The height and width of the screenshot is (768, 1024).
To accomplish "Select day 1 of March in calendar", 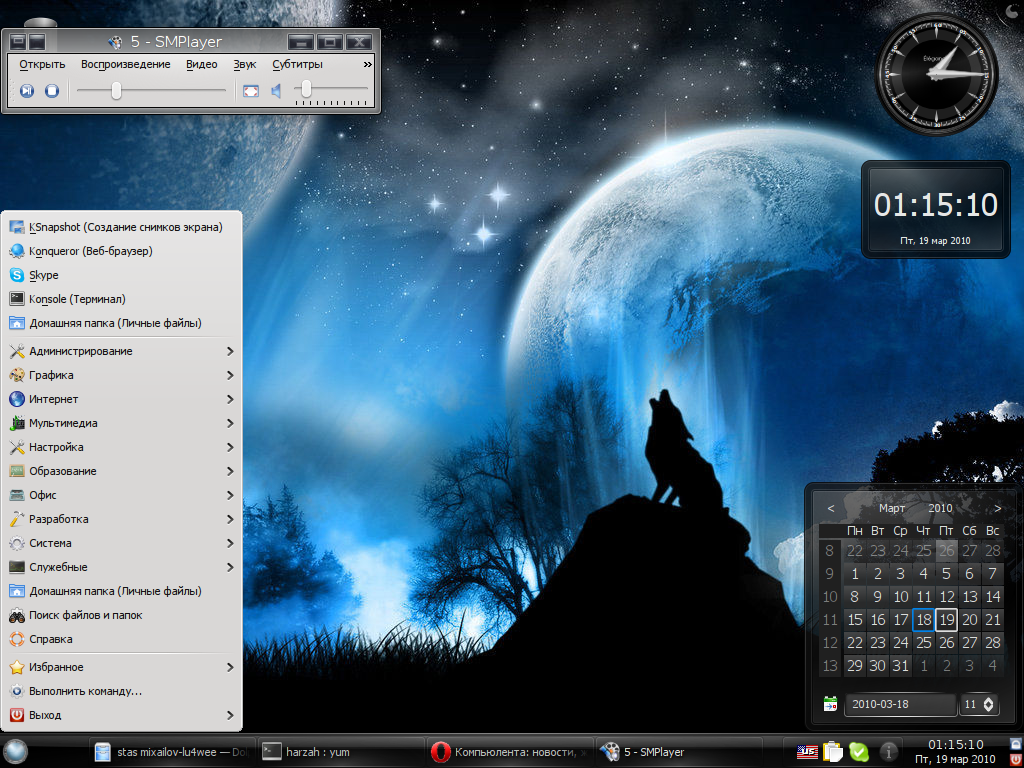I will [855, 574].
